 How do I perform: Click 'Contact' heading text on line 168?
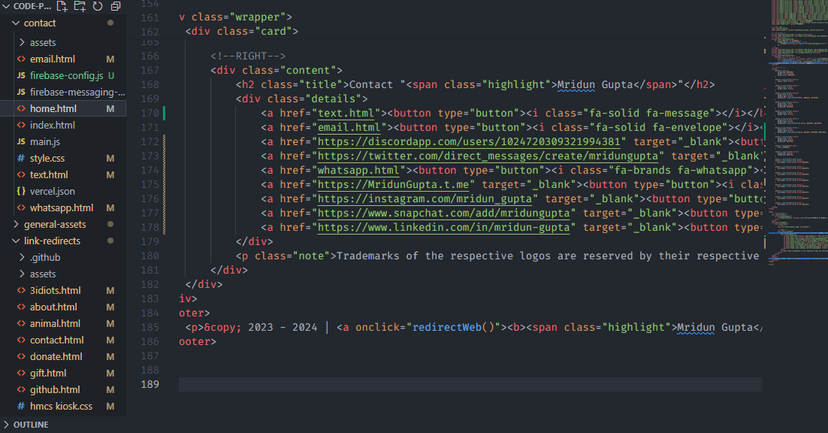[371, 84]
